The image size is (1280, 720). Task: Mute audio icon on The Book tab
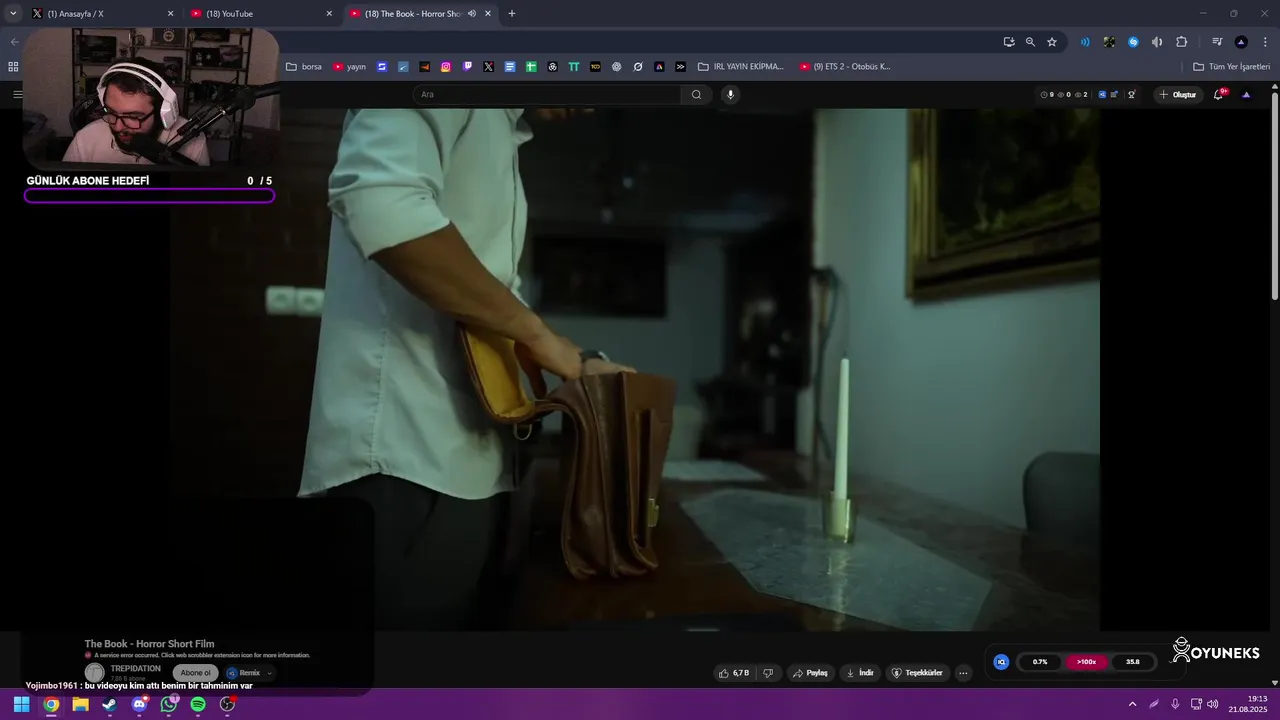pos(472,14)
